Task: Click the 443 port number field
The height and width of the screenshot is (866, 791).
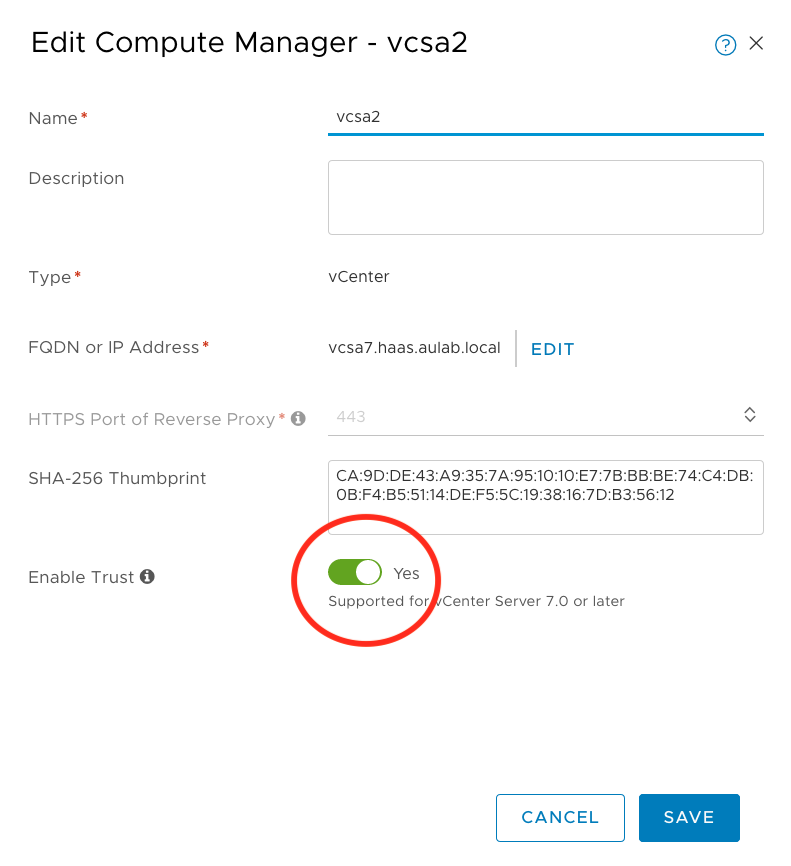Action: [530, 416]
